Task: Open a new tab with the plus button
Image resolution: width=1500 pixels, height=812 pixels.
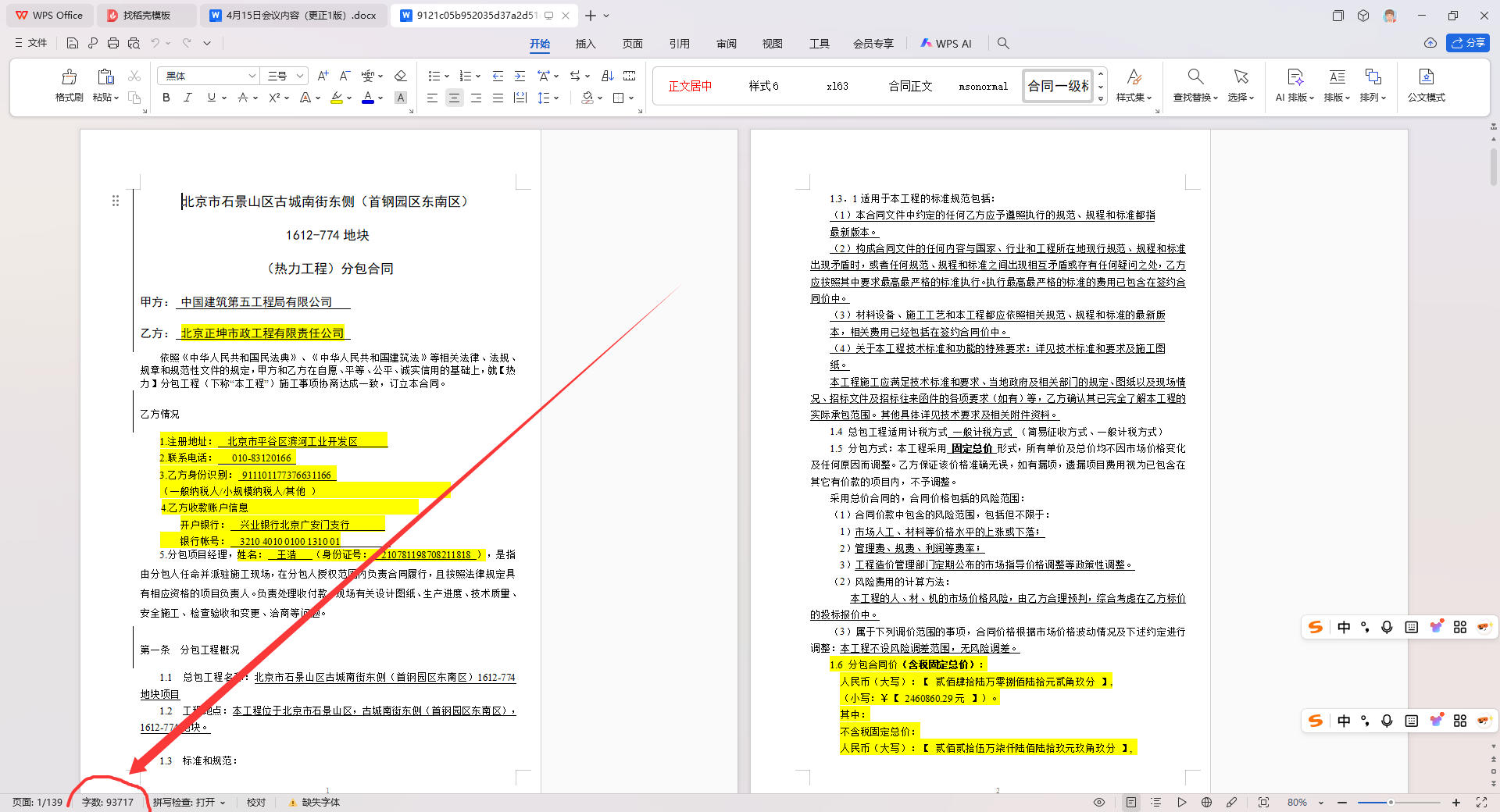Action: pos(591,16)
